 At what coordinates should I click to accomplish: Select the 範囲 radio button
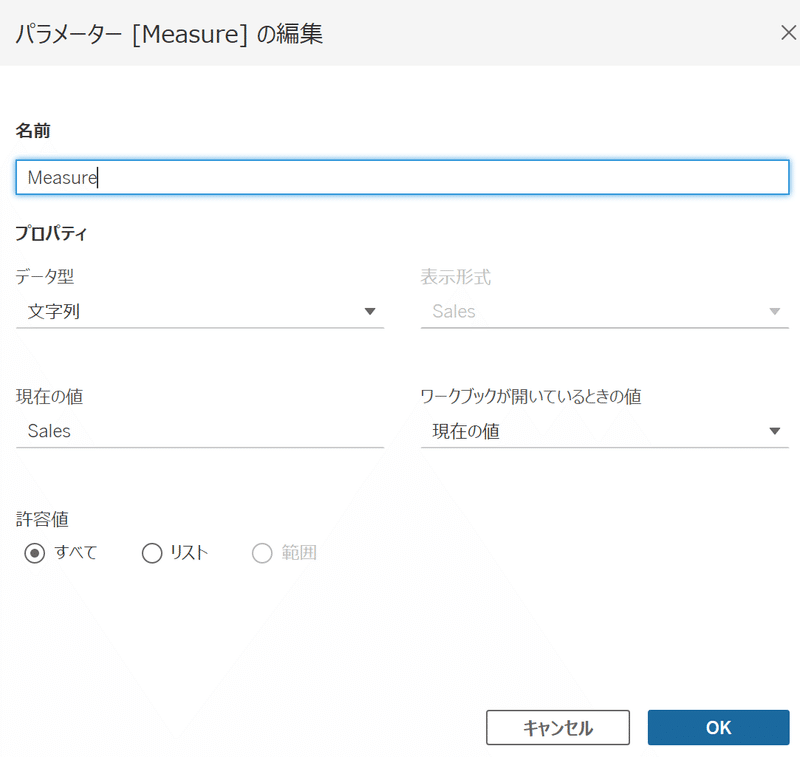coord(262,553)
